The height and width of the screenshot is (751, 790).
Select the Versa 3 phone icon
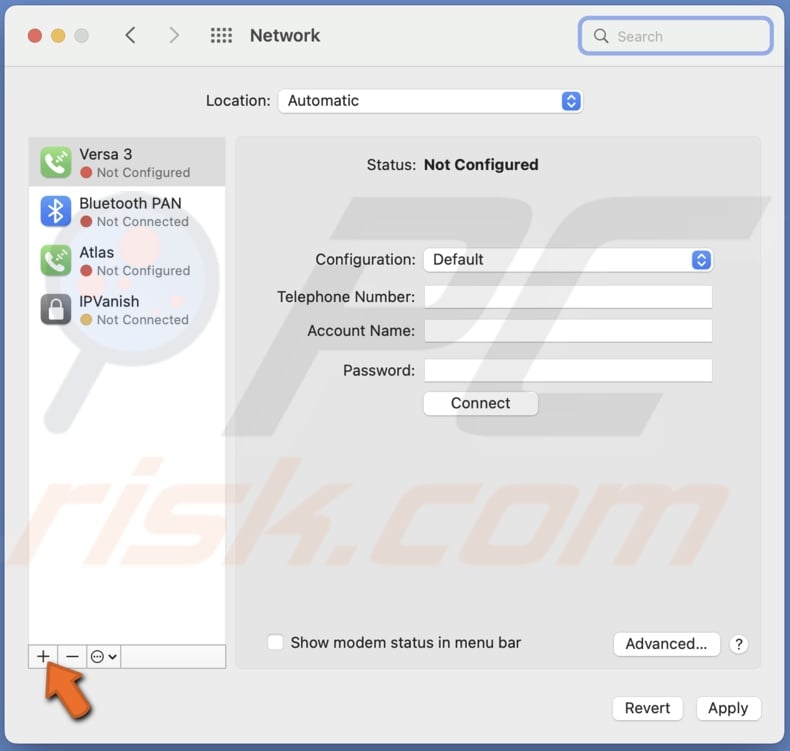tap(55, 162)
